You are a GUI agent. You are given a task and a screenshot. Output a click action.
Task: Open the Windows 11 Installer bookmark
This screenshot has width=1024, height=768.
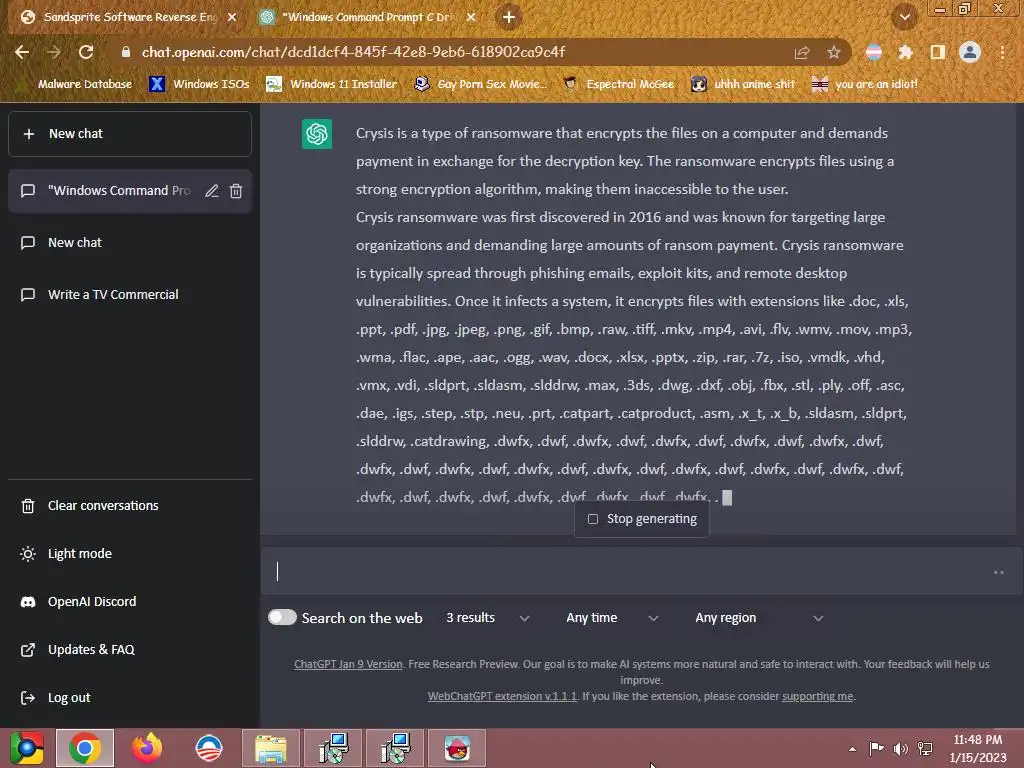[332, 84]
